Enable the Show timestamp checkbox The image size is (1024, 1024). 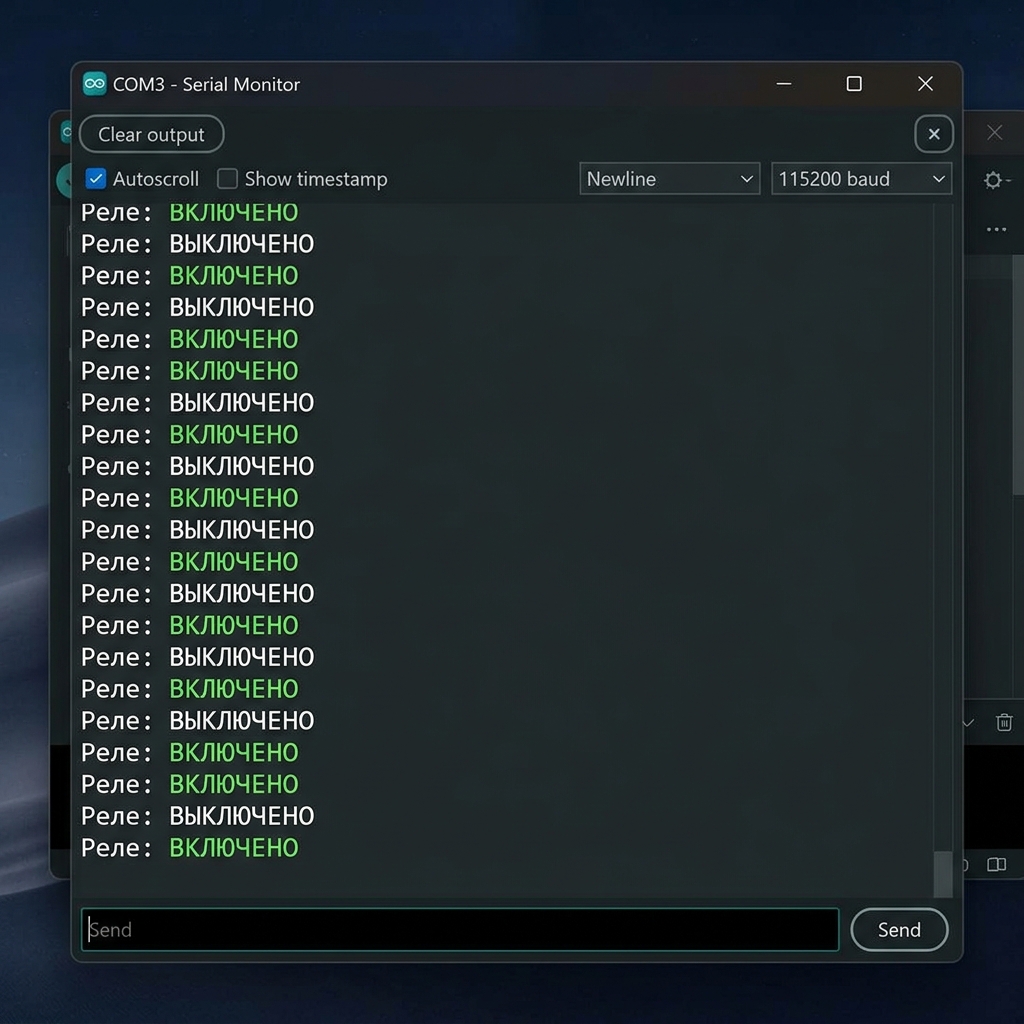tap(228, 179)
